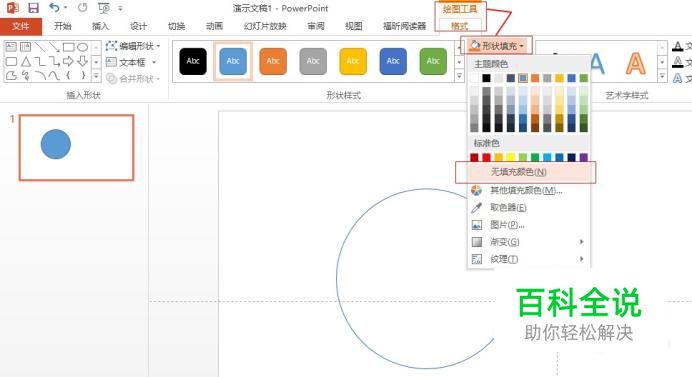This screenshot has width=692, height=377.
Task: Click the start slideshow icon in quick access toolbar
Action: 104,8
